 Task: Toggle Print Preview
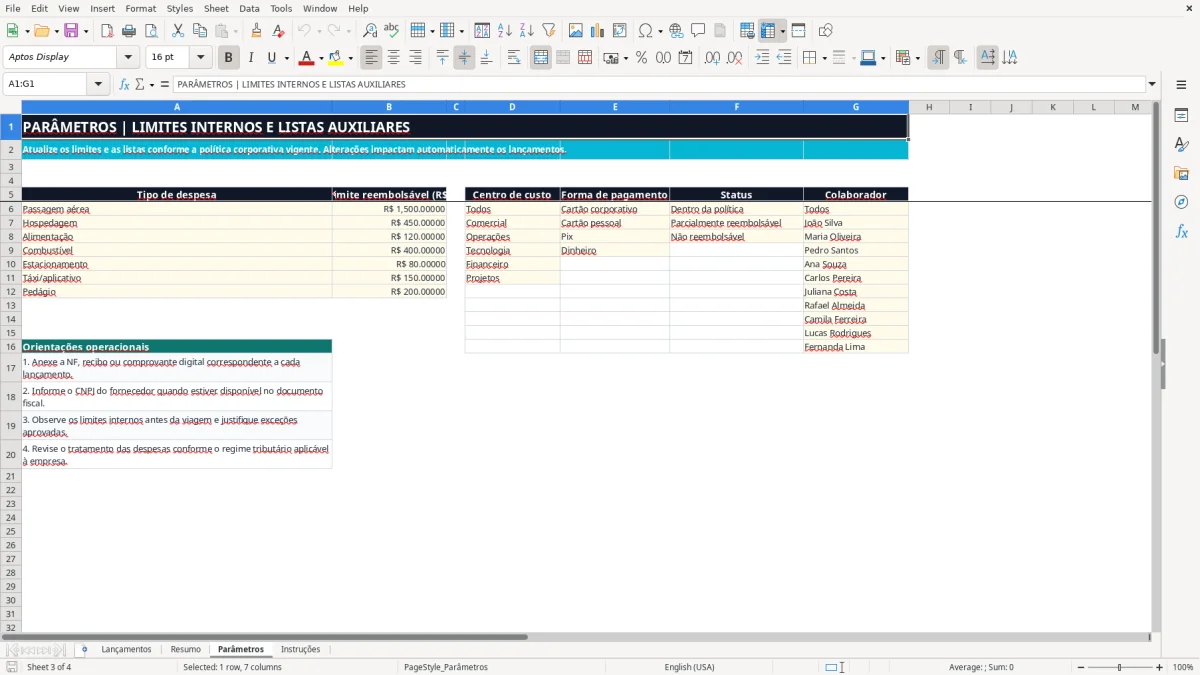click(151, 31)
